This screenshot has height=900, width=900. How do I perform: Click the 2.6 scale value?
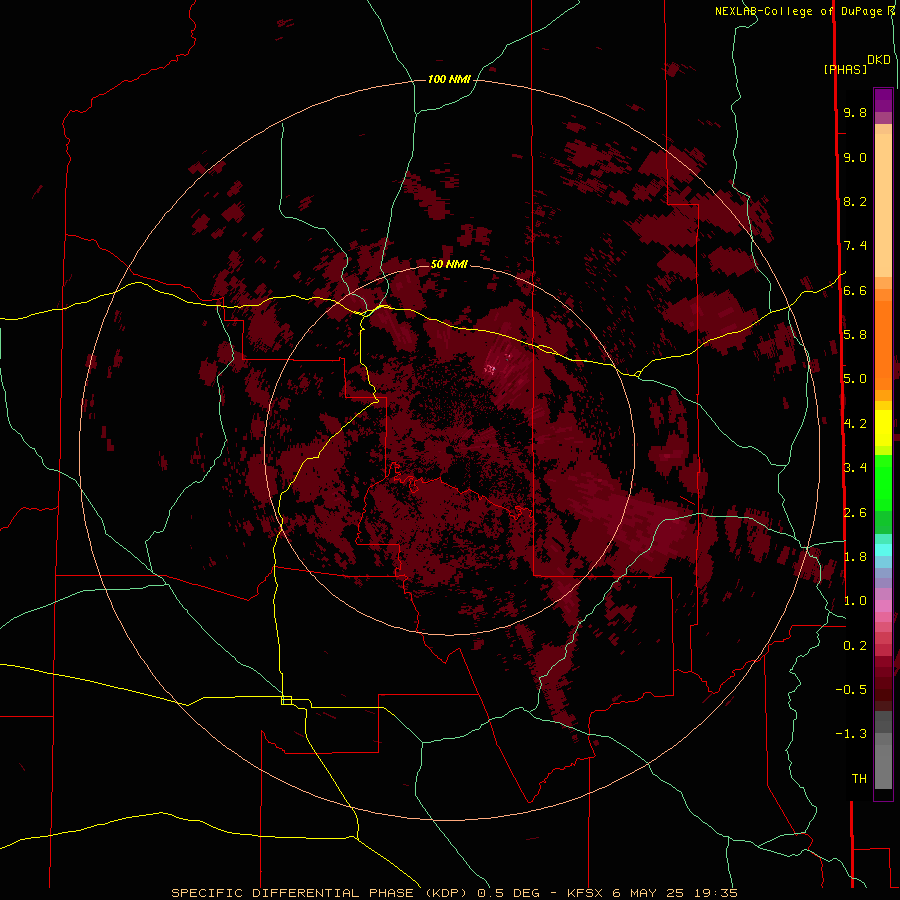pos(855,513)
